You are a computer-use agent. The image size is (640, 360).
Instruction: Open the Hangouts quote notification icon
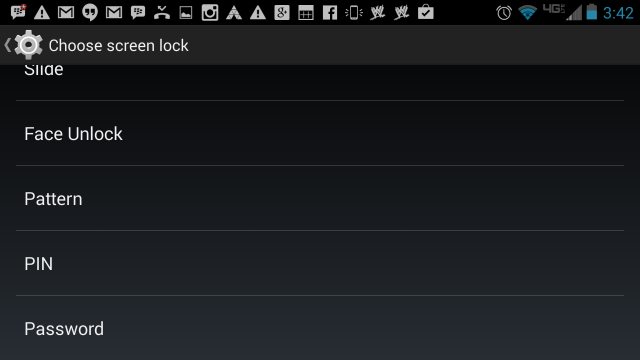pos(90,13)
